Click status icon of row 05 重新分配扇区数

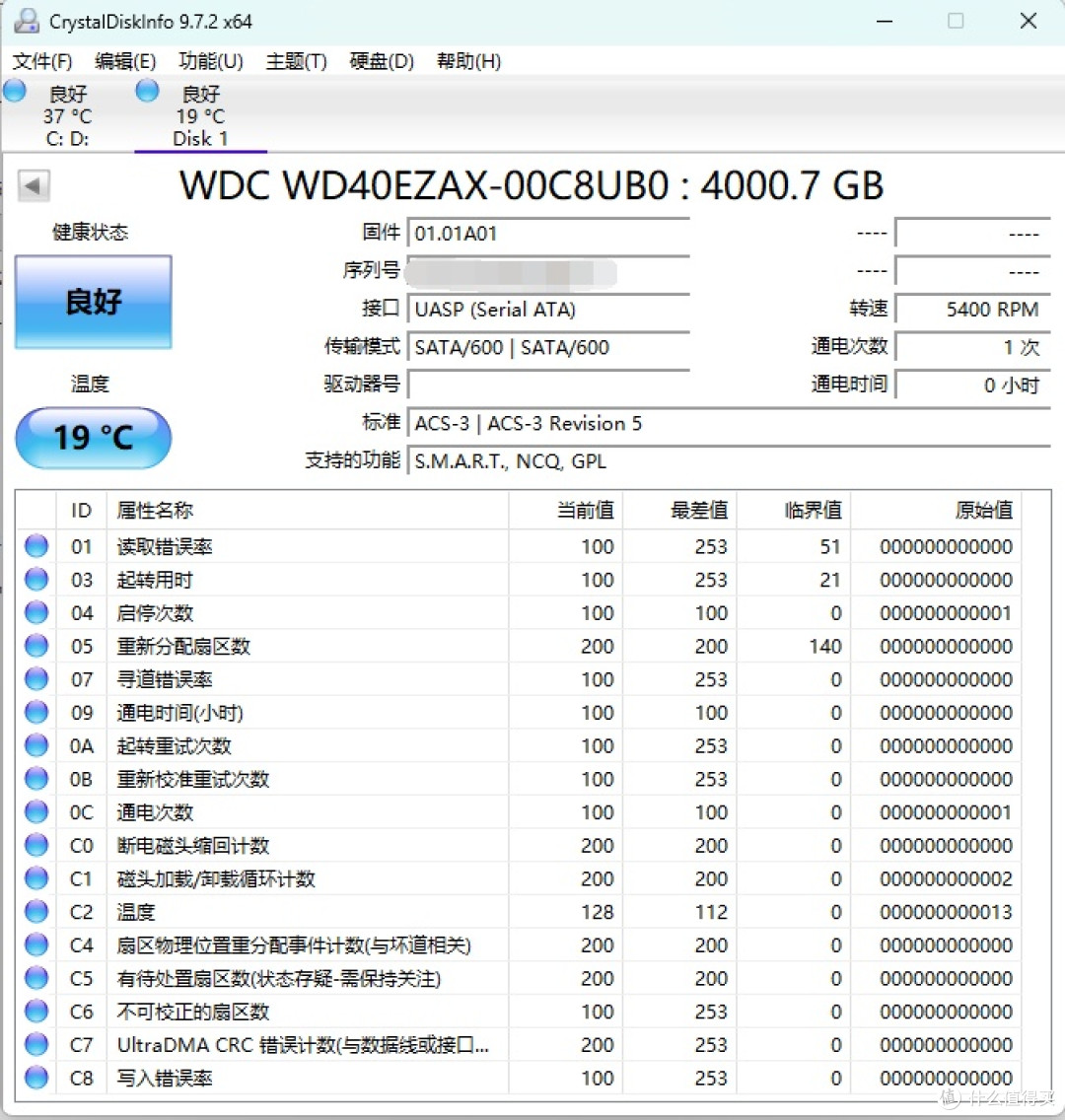[x=36, y=646]
